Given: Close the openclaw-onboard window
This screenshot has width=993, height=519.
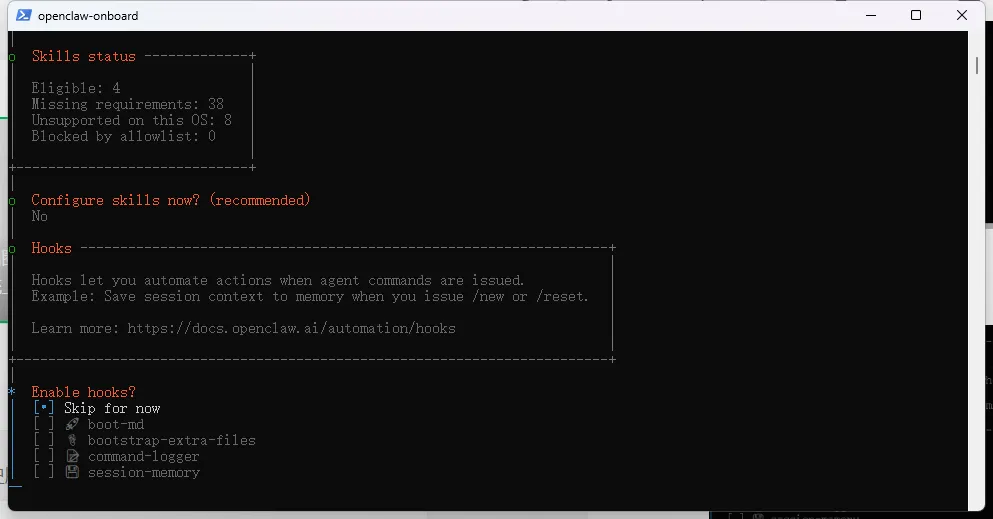Looking at the screenshot, I should click(962, 15).
